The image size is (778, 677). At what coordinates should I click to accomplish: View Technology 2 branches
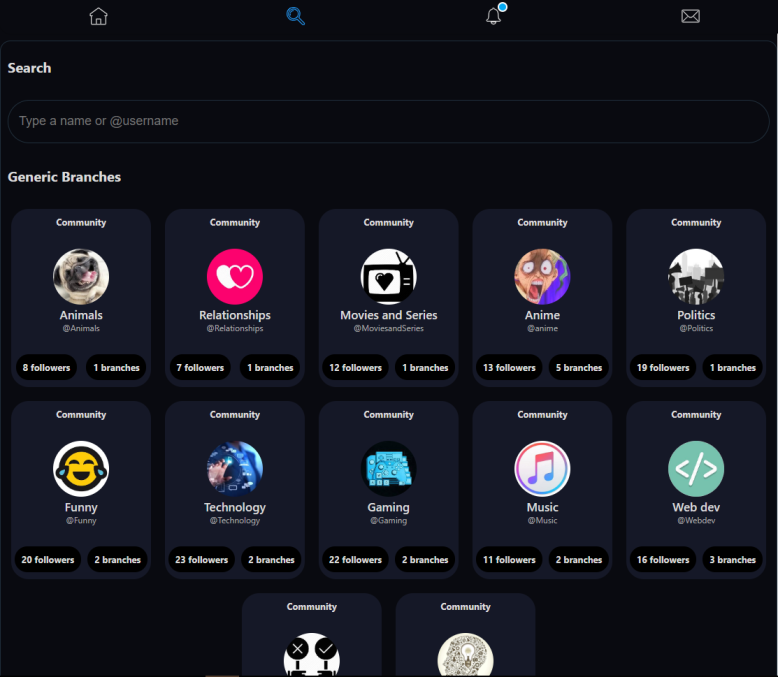tap(271, 560)
